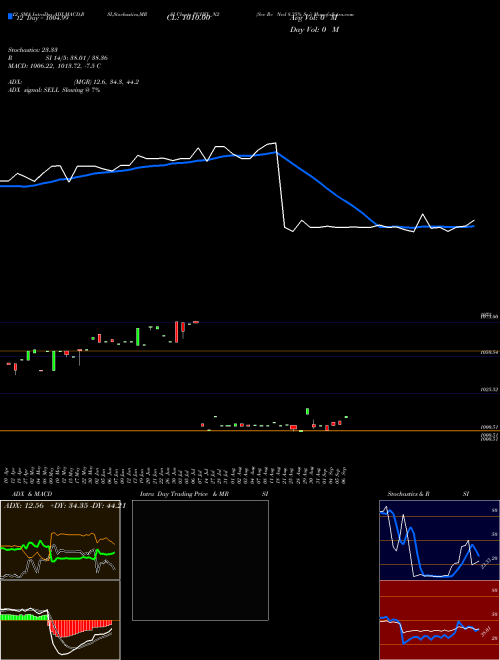Click the blue 12 Day SMA legend square
The height and width of the screenshot is (660, 500).
pos(10,16)
